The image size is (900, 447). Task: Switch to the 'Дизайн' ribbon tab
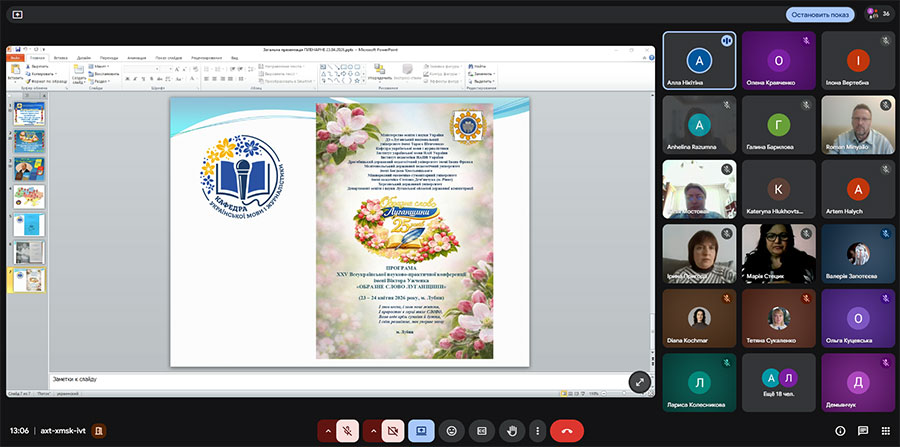[84, 58]
